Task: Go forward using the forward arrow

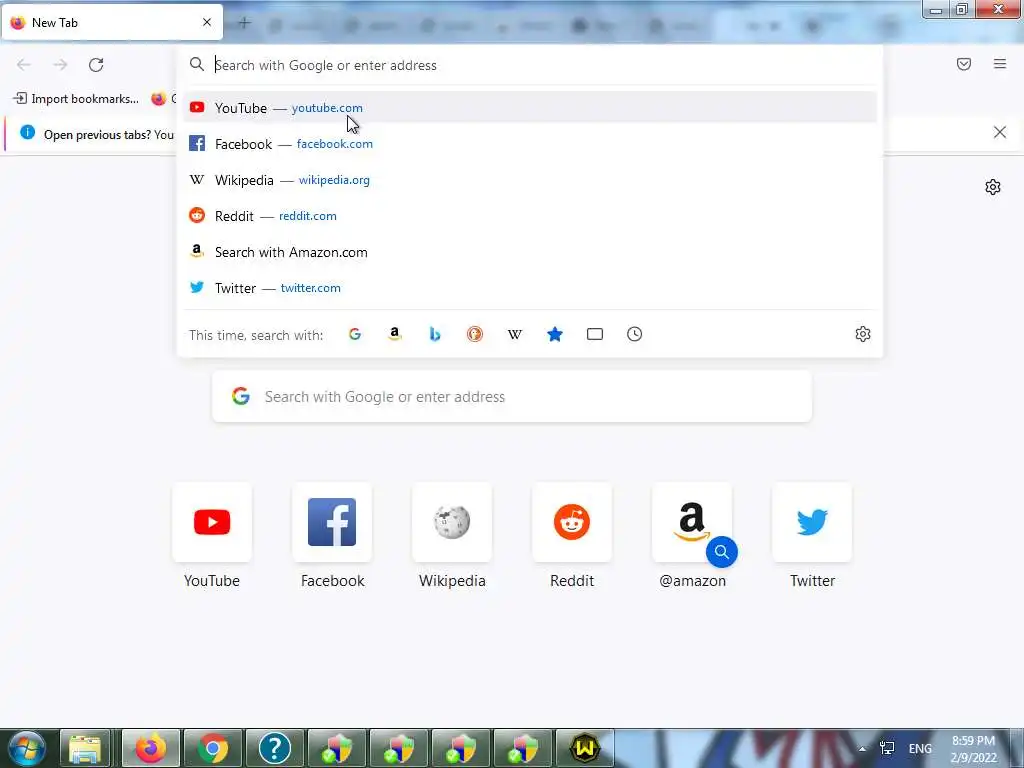Action: coord(60,65)
